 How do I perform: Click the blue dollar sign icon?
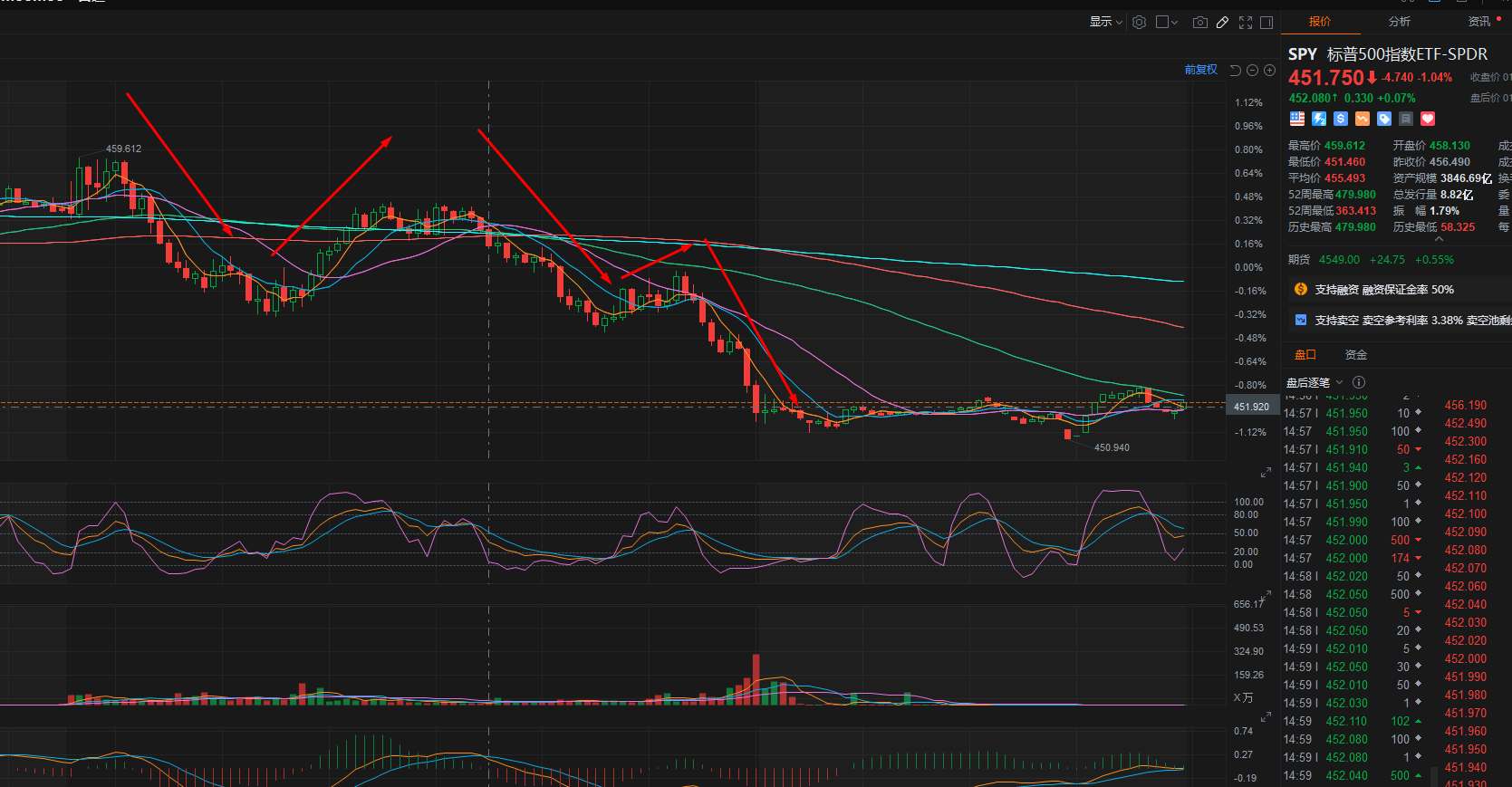pos(1341,119)
